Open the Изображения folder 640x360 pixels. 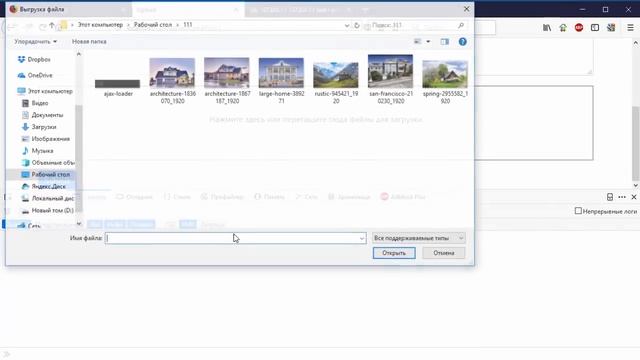click(46, 139)
